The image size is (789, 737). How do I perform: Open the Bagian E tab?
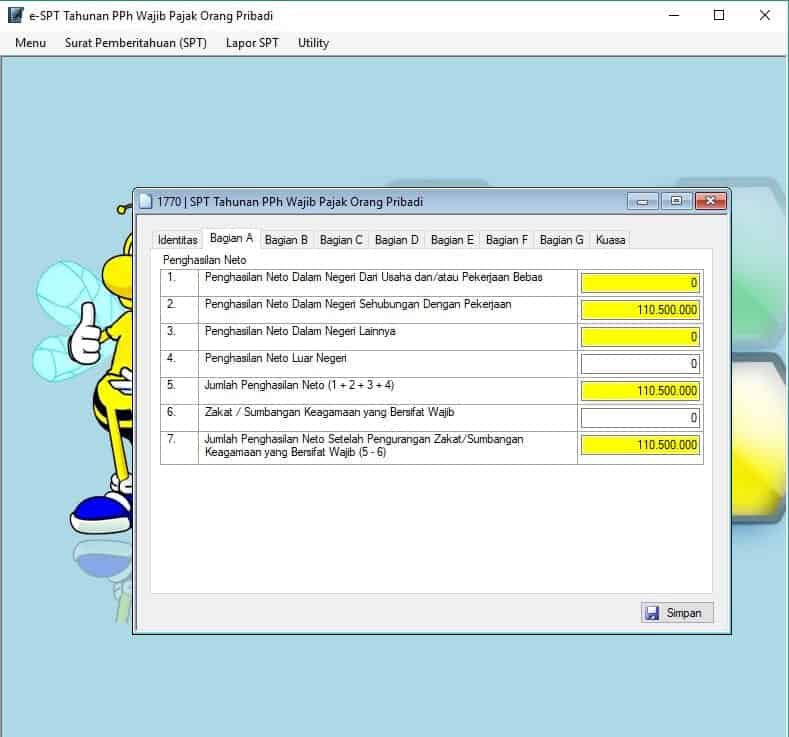[x=452, y=240]
